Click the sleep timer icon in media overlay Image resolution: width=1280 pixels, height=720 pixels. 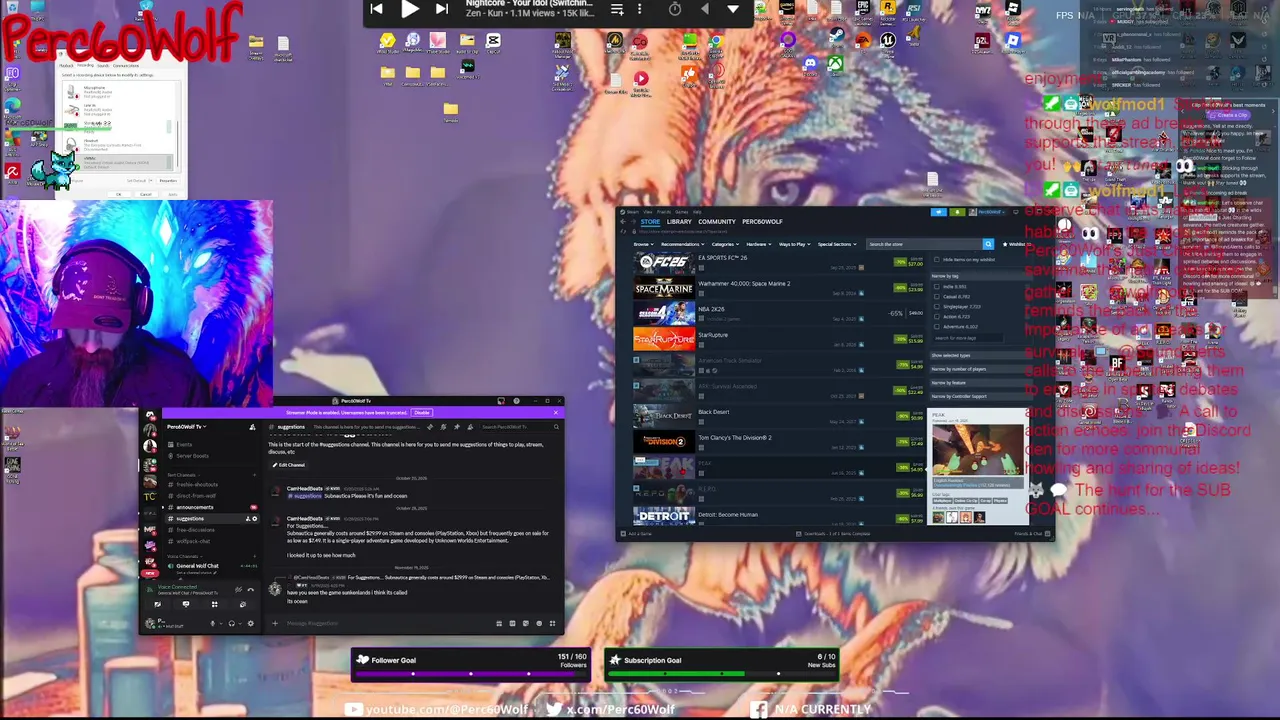tap(675, 9)
